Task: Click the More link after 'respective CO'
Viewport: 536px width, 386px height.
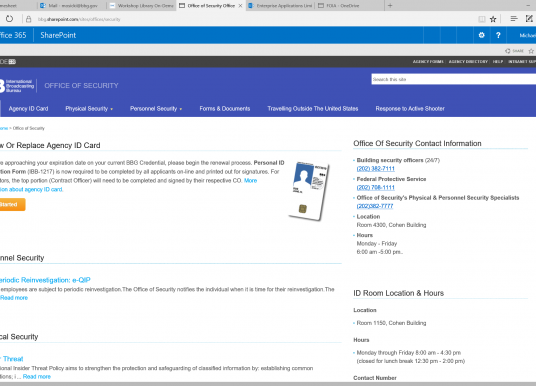Action: click(x=251, y=181)
